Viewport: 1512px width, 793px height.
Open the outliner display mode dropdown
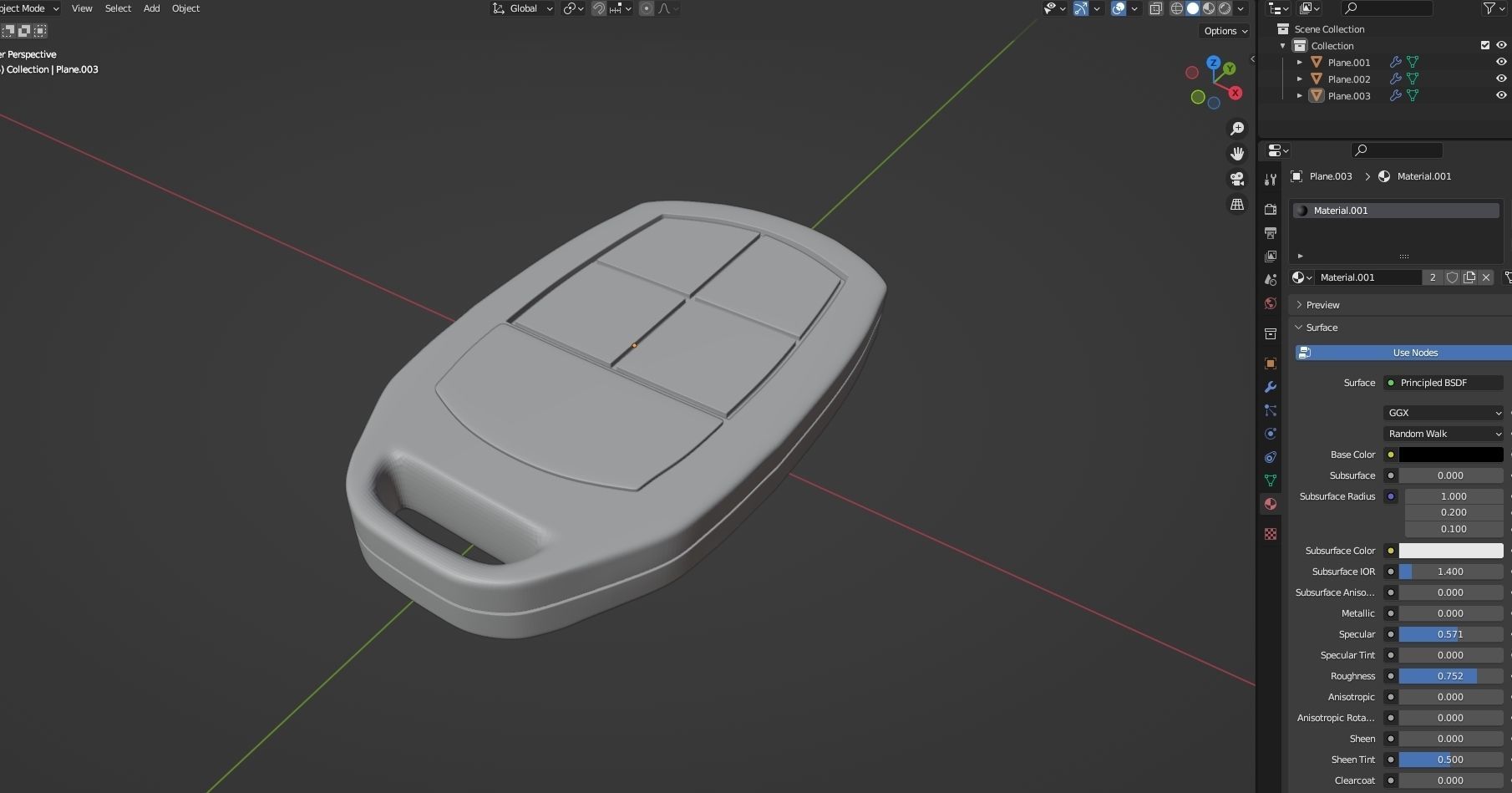point(1278,8)
